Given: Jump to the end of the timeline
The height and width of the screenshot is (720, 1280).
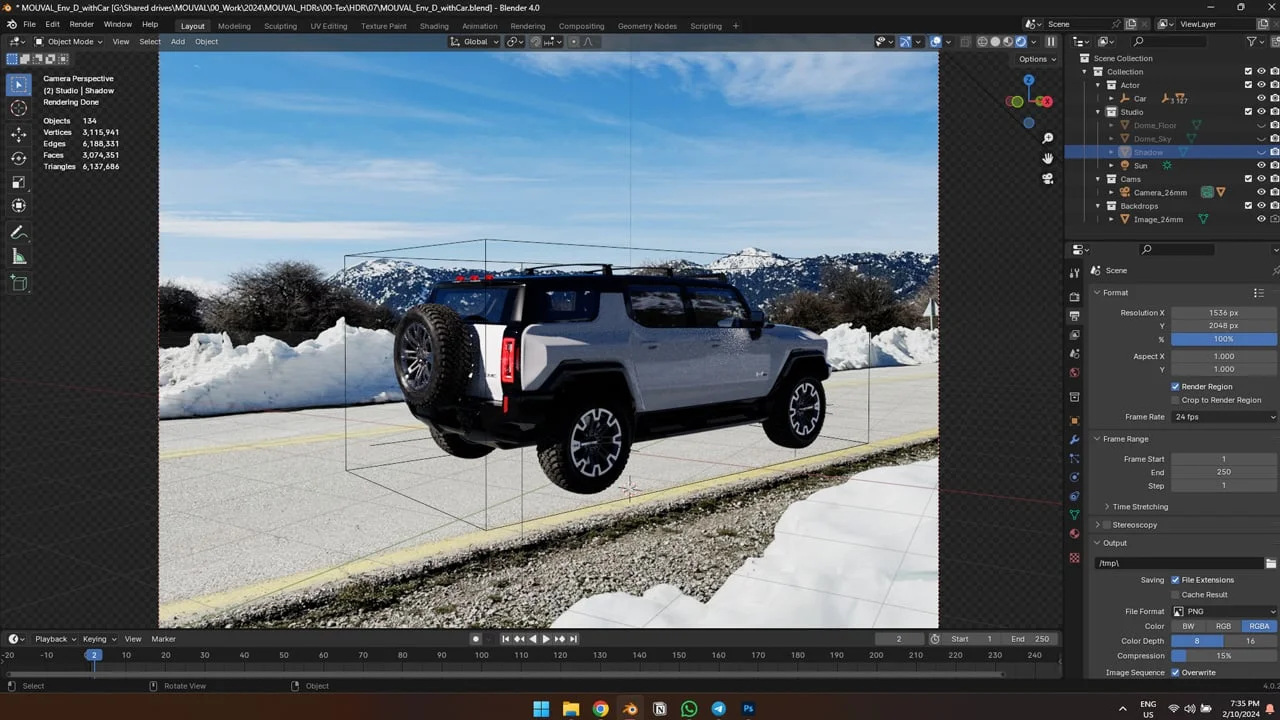Looking at the screenshot, I should 573,638.
